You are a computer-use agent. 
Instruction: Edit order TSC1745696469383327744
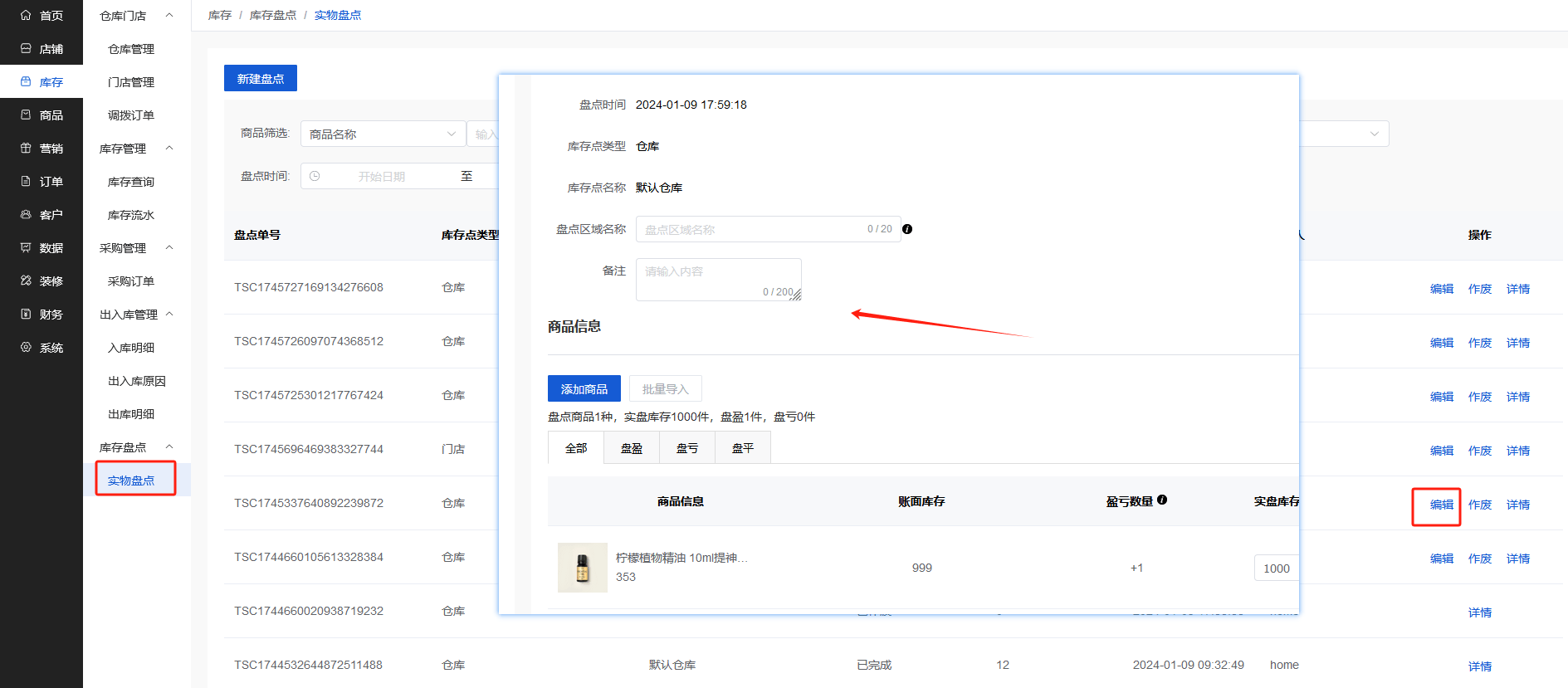click(x=1442, y=451)
